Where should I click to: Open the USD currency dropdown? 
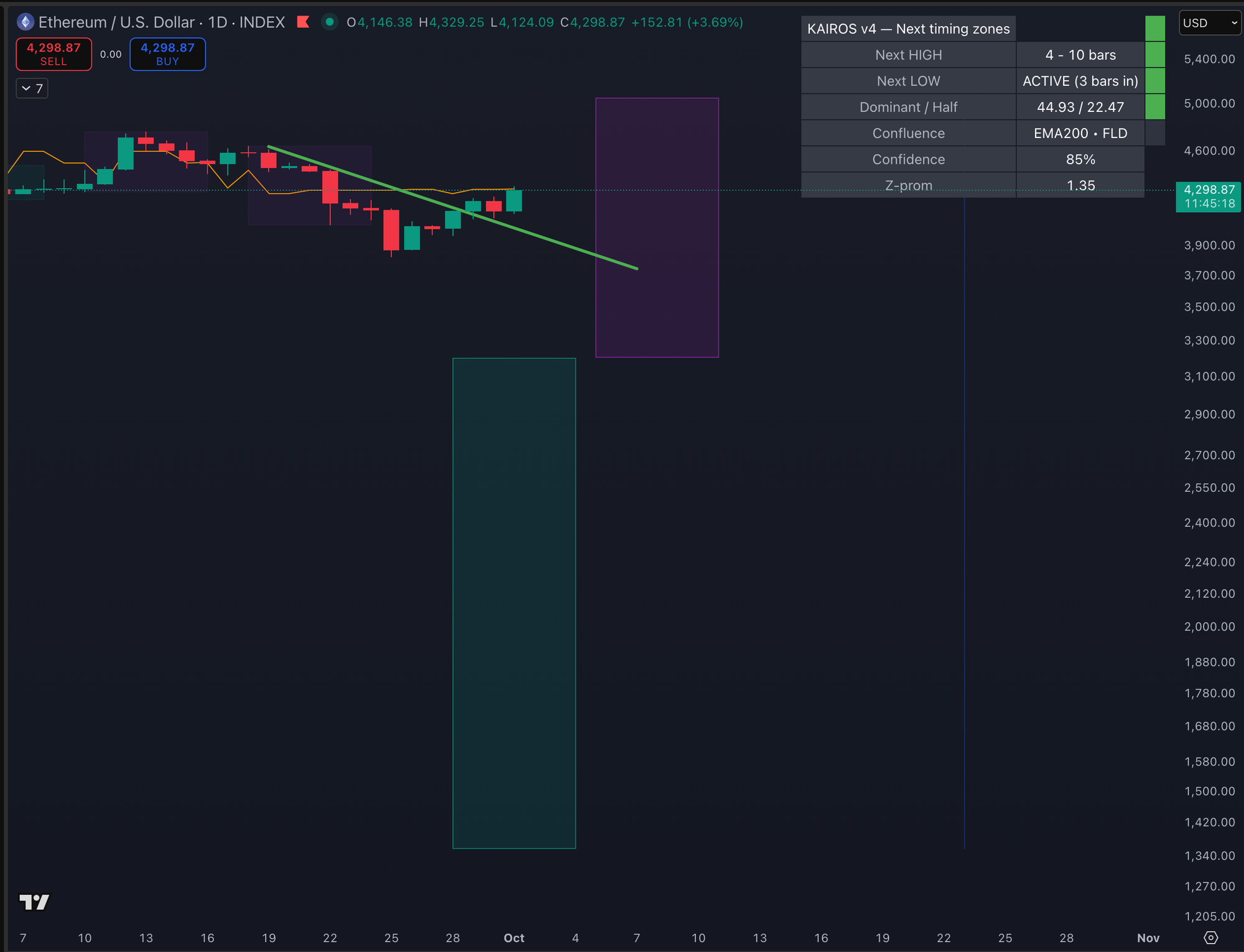coord(1209,23)
